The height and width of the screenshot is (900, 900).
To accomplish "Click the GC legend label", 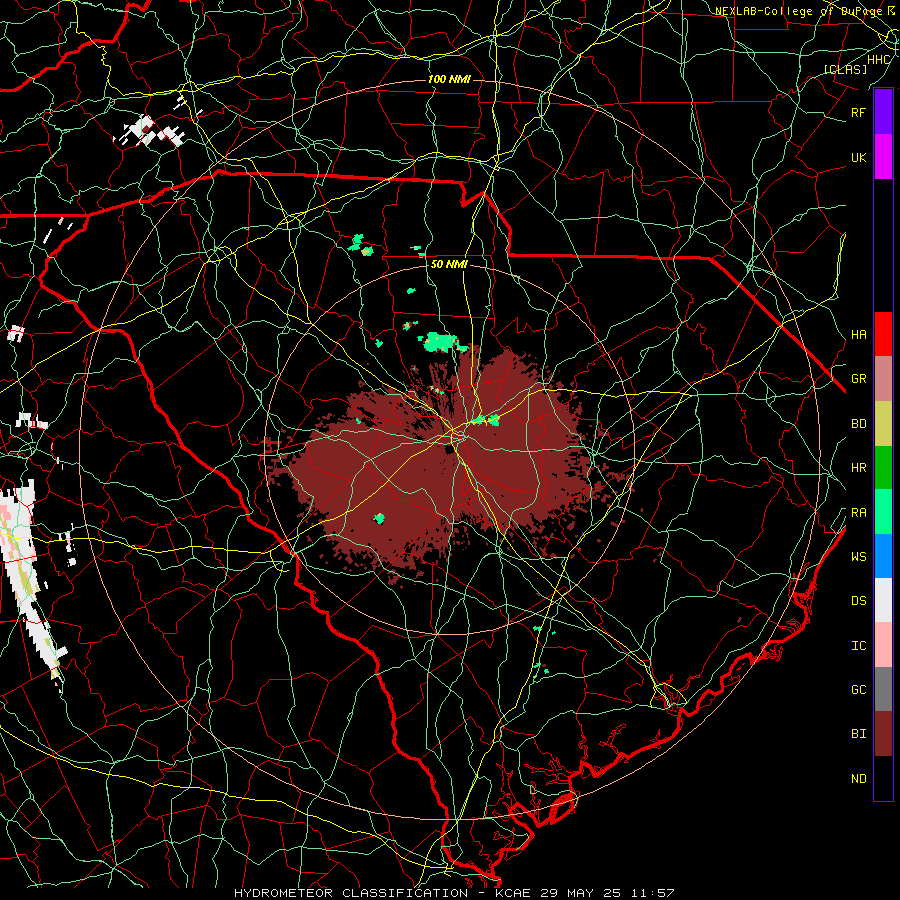I will (x=858, y=689).
